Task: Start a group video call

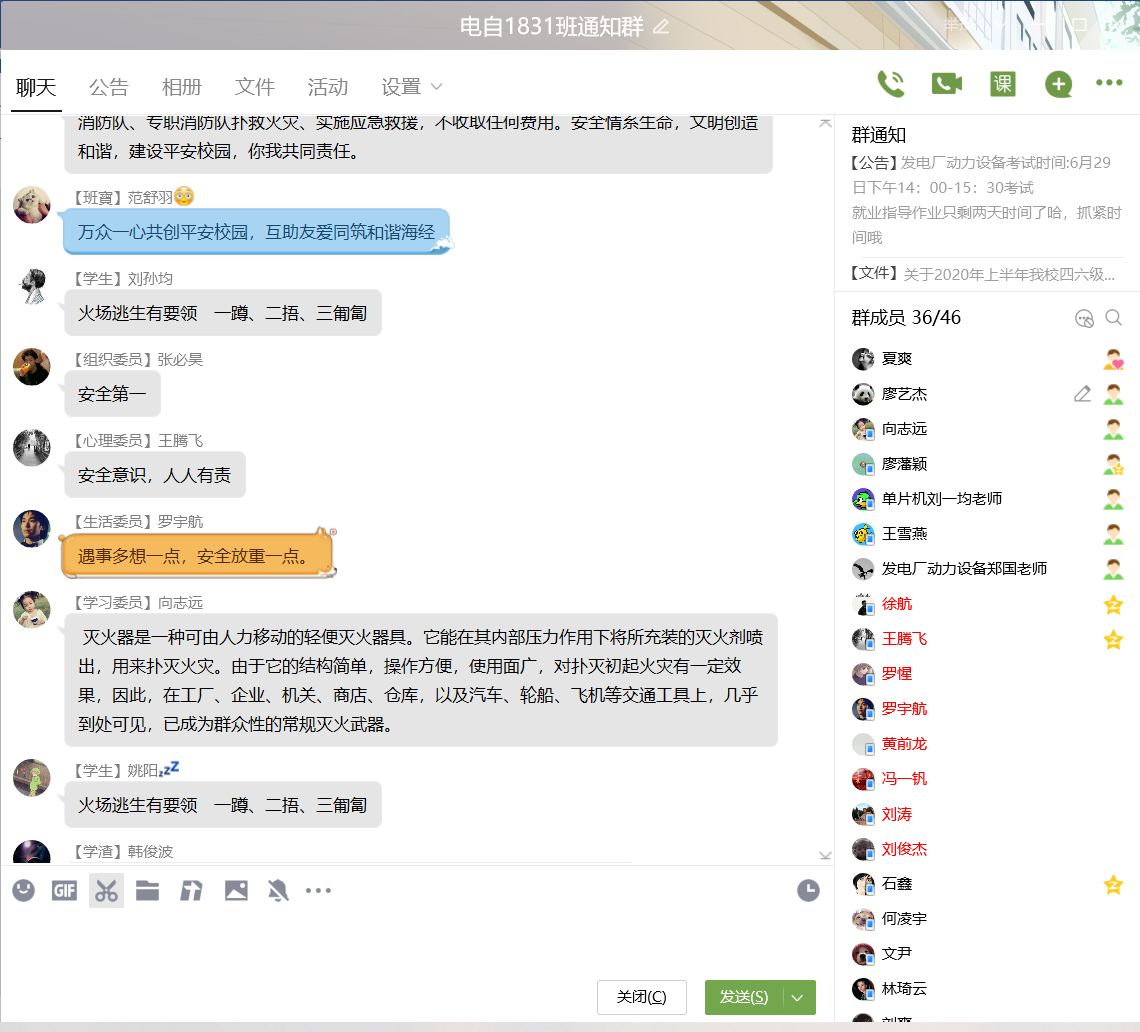Action: [x=946, y=84]
